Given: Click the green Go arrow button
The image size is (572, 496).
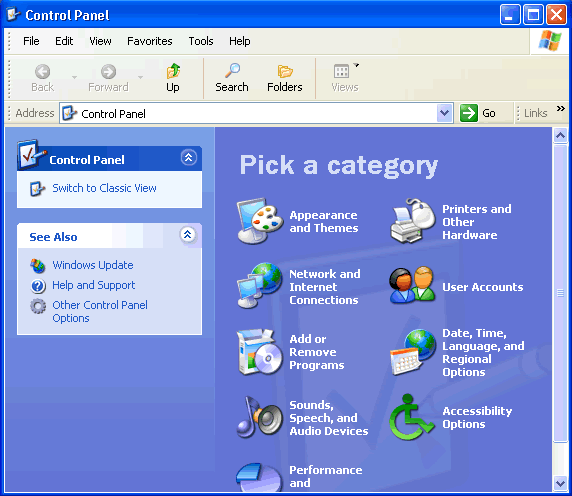Looking at the screenshot, I should tap(469, 113).
